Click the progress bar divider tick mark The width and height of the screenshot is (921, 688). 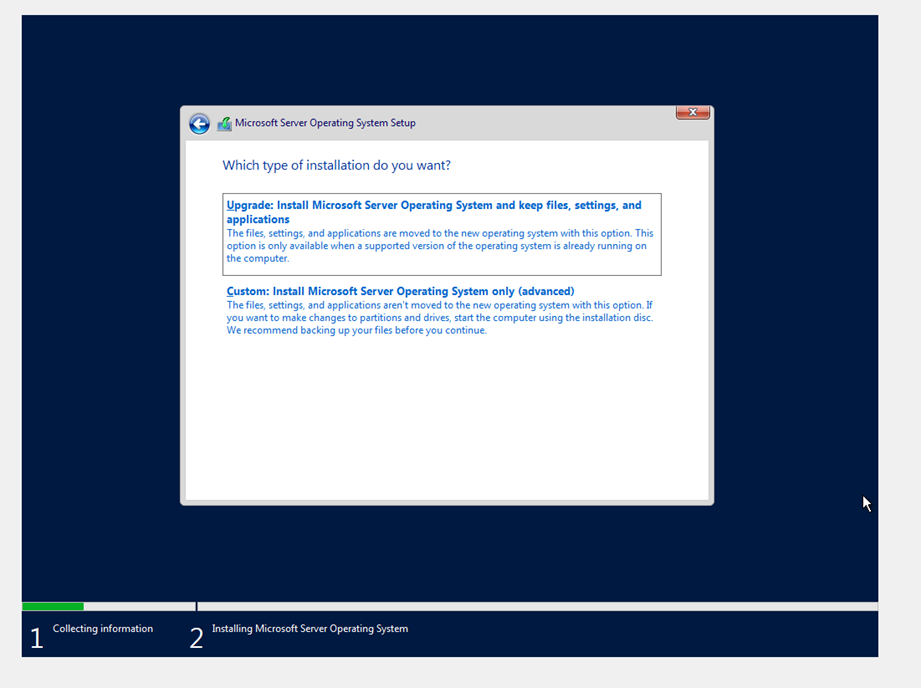click(196, 605)
